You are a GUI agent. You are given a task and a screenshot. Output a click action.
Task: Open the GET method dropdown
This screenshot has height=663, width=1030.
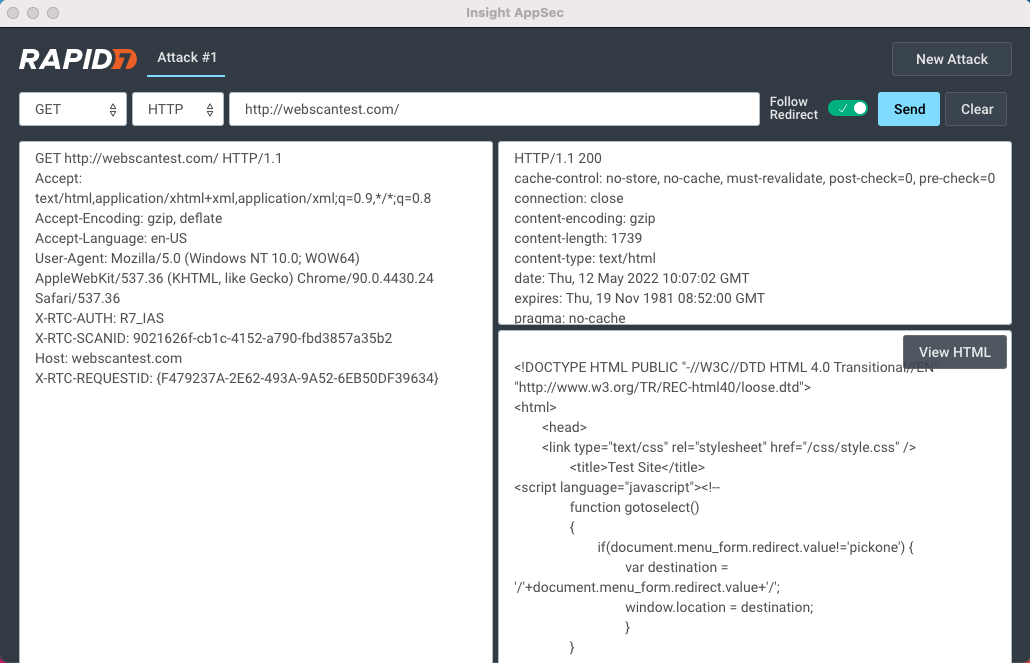click(73, 109)
